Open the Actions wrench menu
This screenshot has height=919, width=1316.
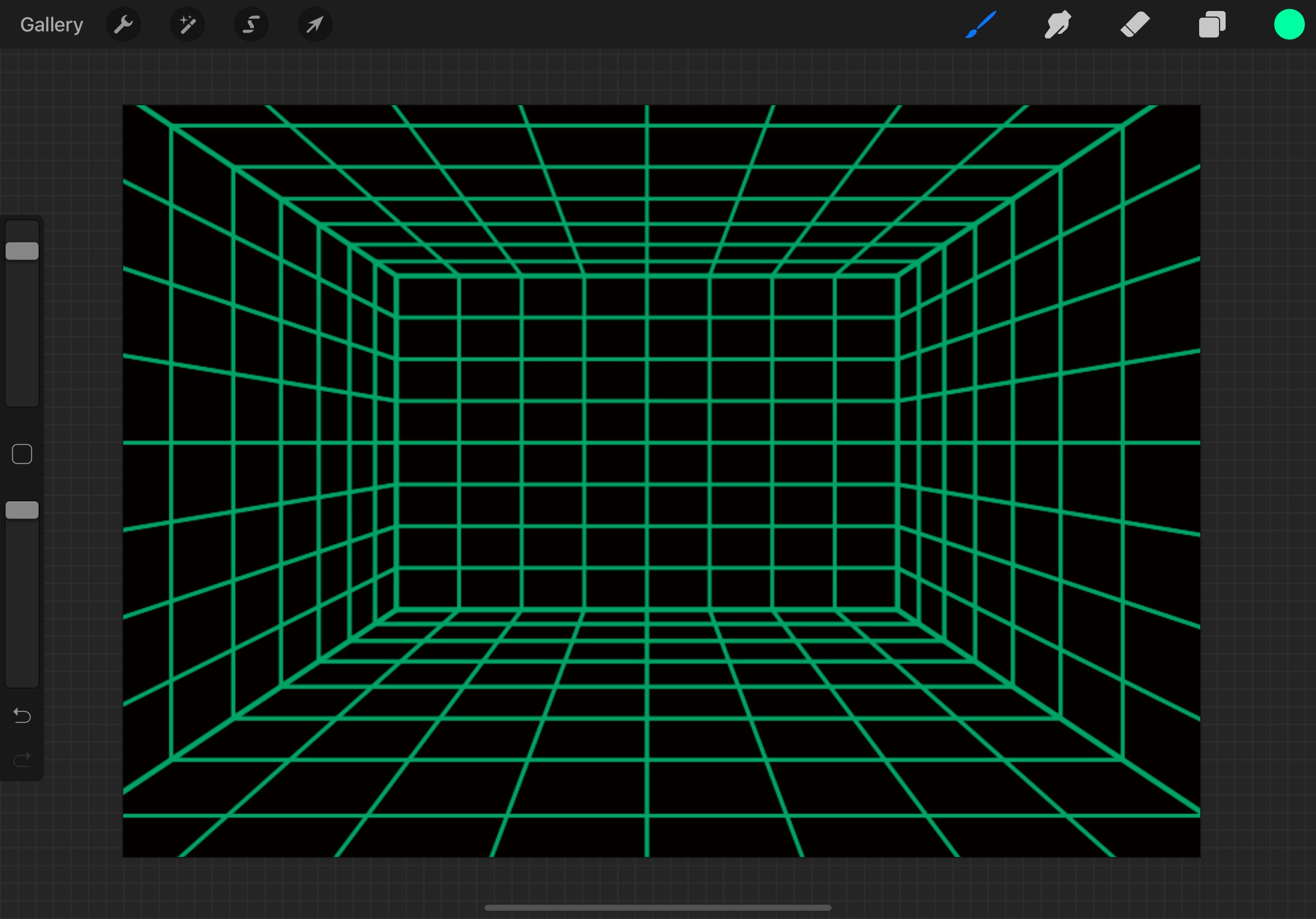click(x=123, y=25)
